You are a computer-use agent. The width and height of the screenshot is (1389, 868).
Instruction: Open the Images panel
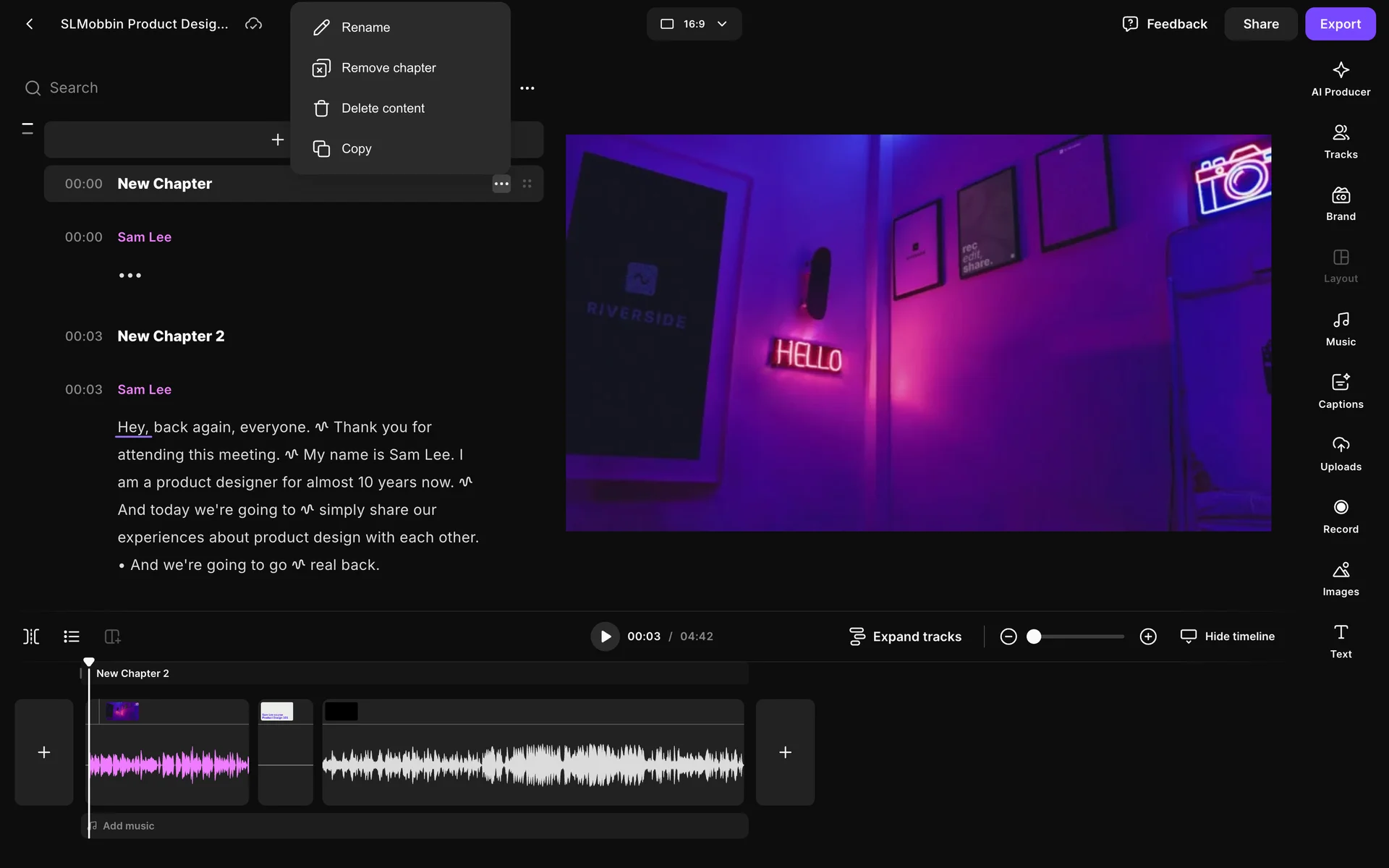(x=1340, y=578)
